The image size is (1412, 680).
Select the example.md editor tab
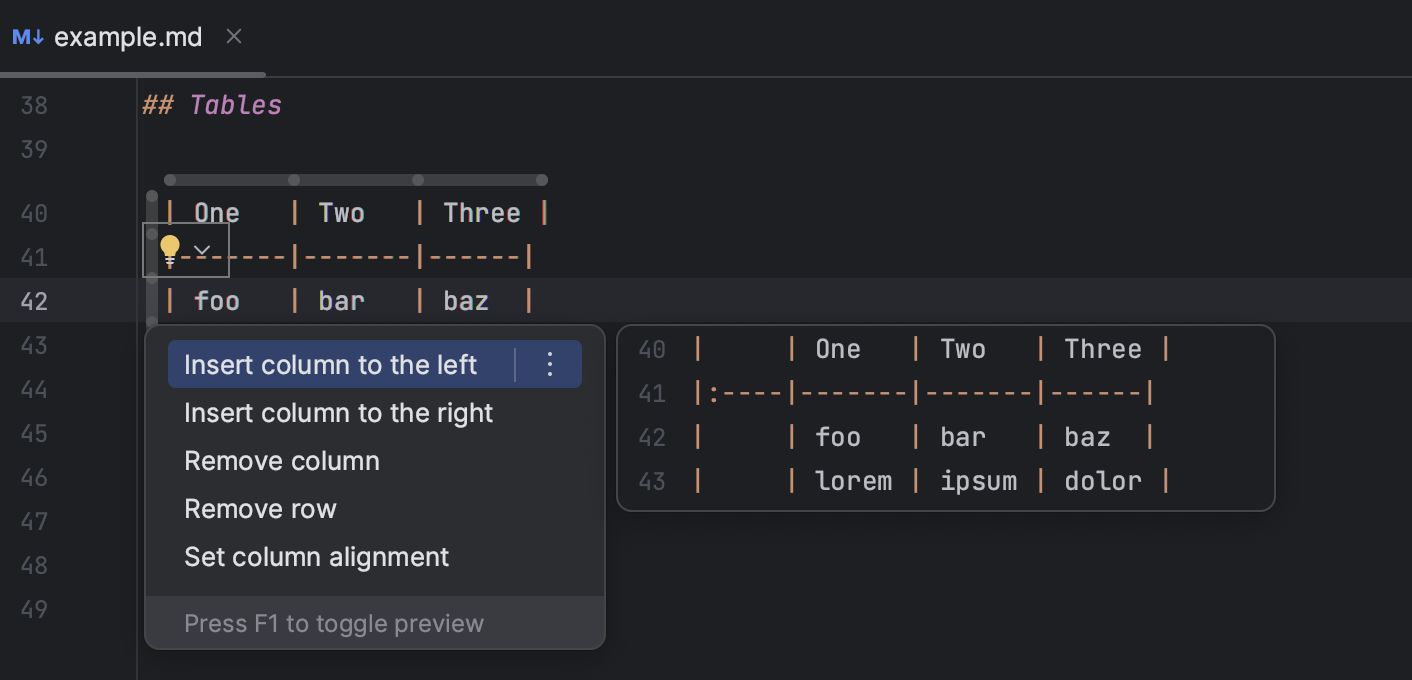(128, 36)
